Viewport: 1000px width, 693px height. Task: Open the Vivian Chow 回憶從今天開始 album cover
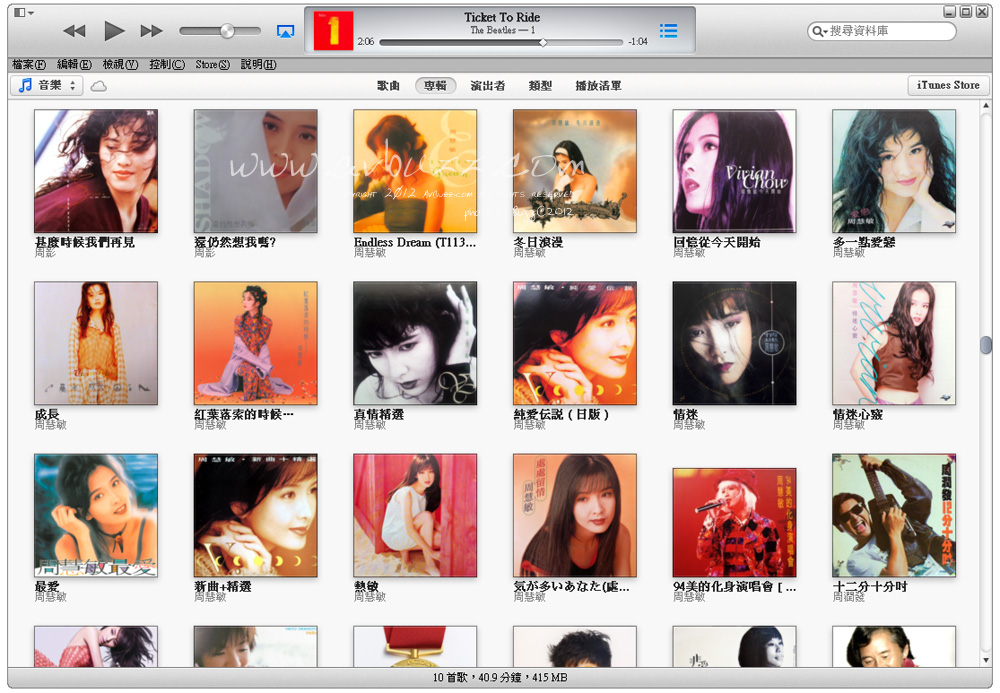click(734, 171)
